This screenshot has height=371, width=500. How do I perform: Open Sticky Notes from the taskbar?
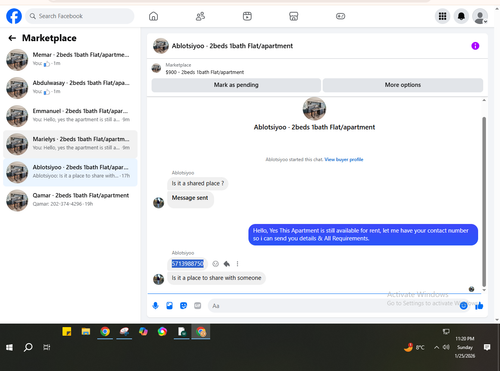click(67, 332)
